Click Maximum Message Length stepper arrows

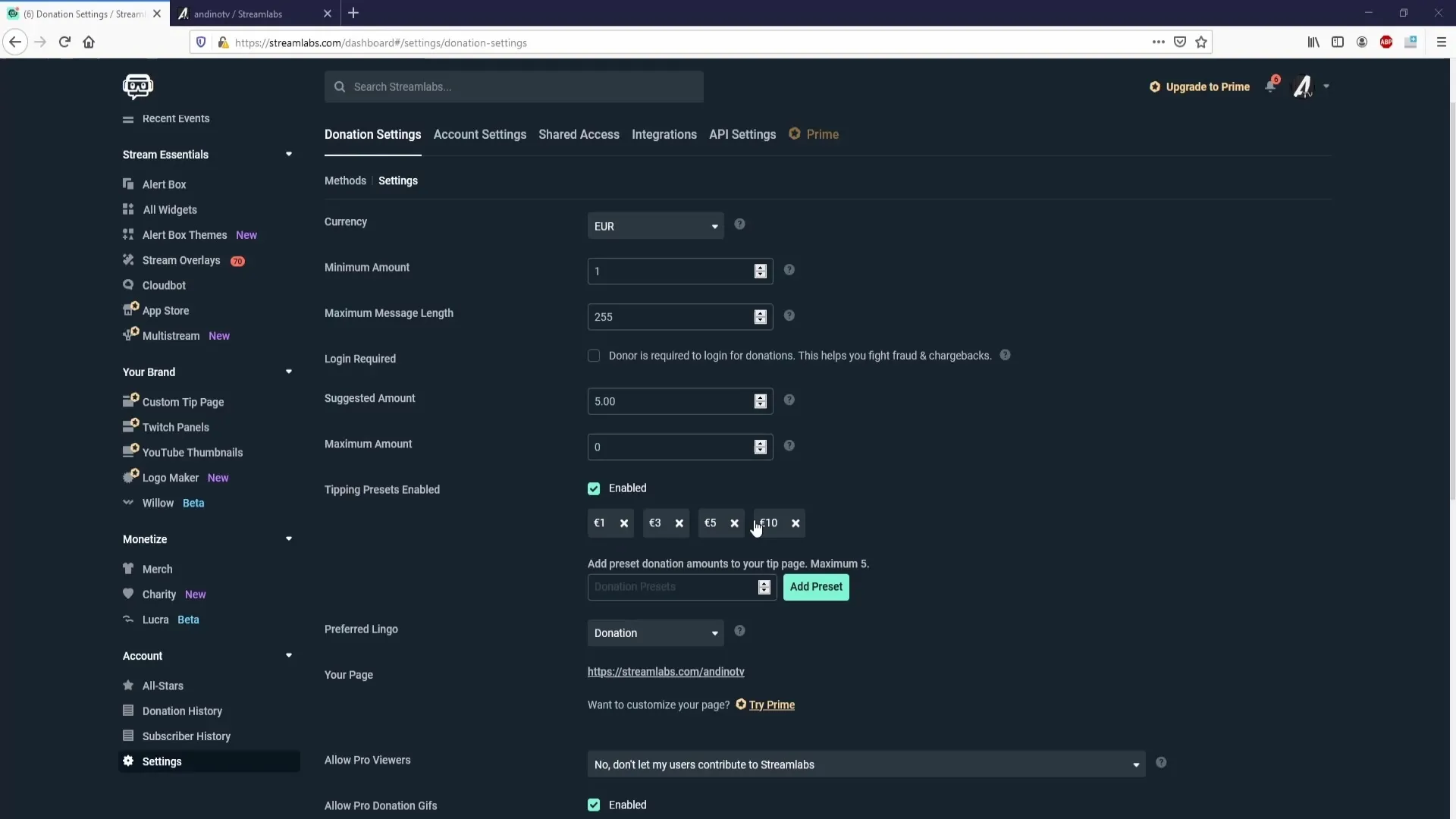pos(761,317)
